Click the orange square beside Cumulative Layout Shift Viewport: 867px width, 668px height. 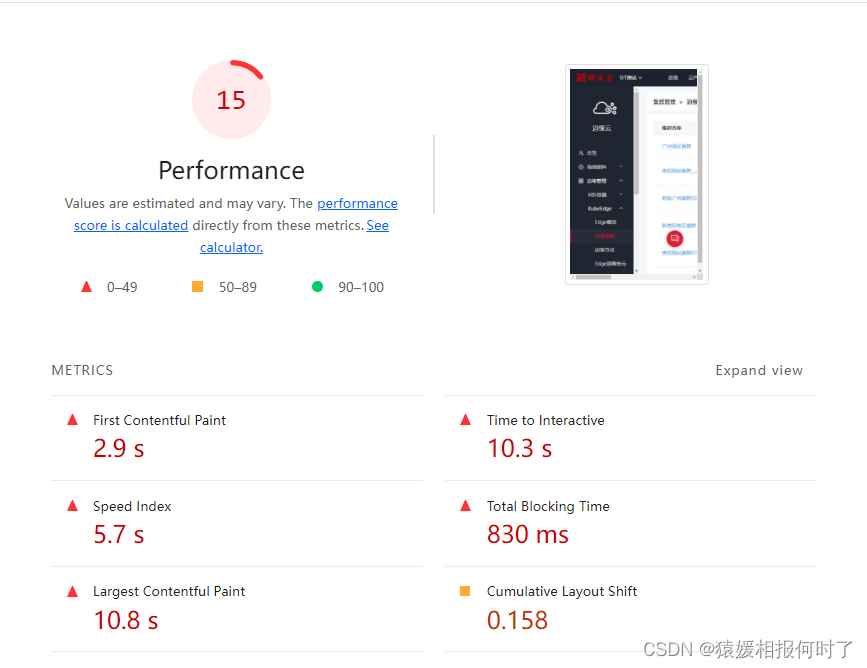pos(465,591)
